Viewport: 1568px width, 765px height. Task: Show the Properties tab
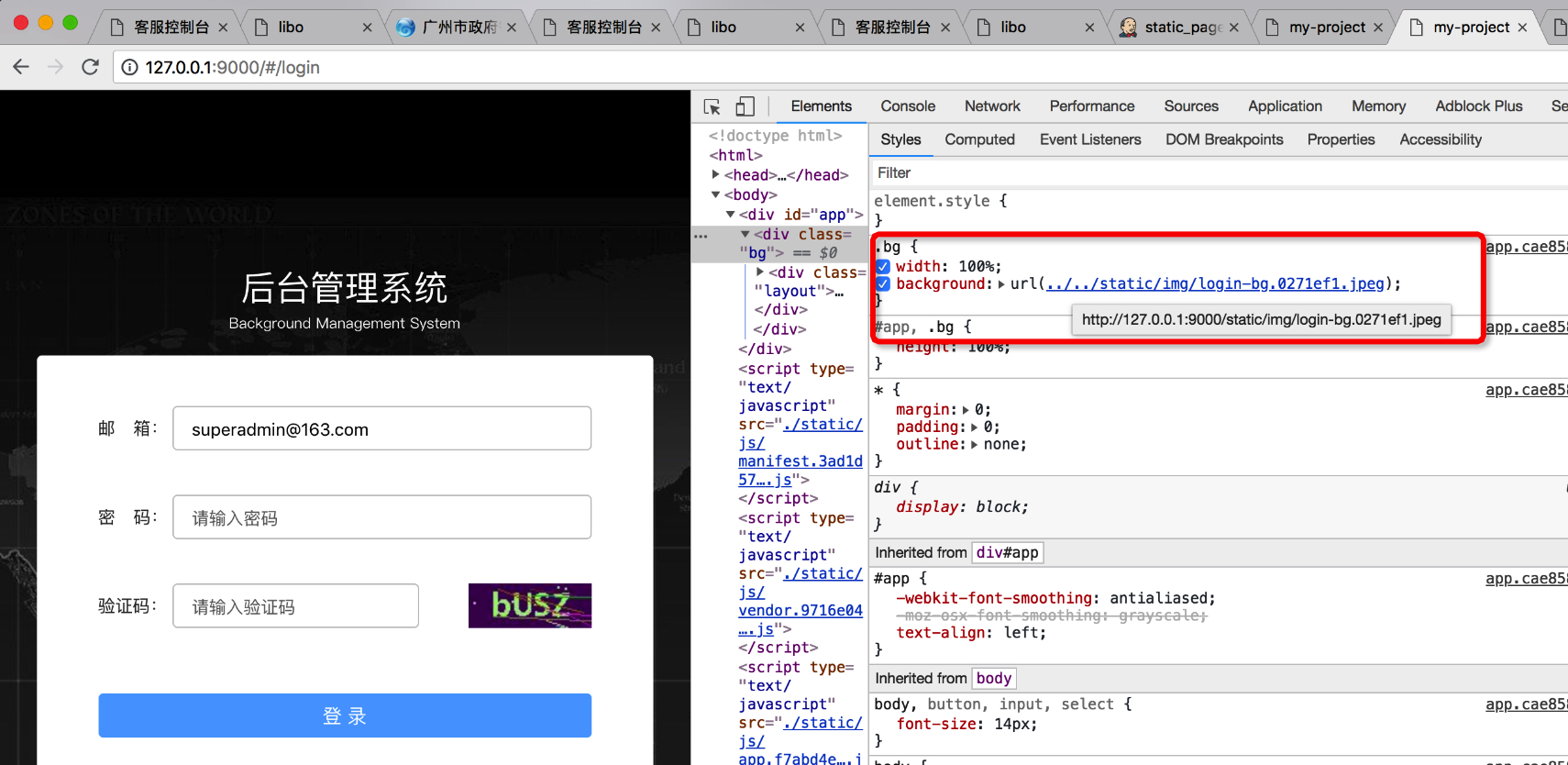point(1341,139)
